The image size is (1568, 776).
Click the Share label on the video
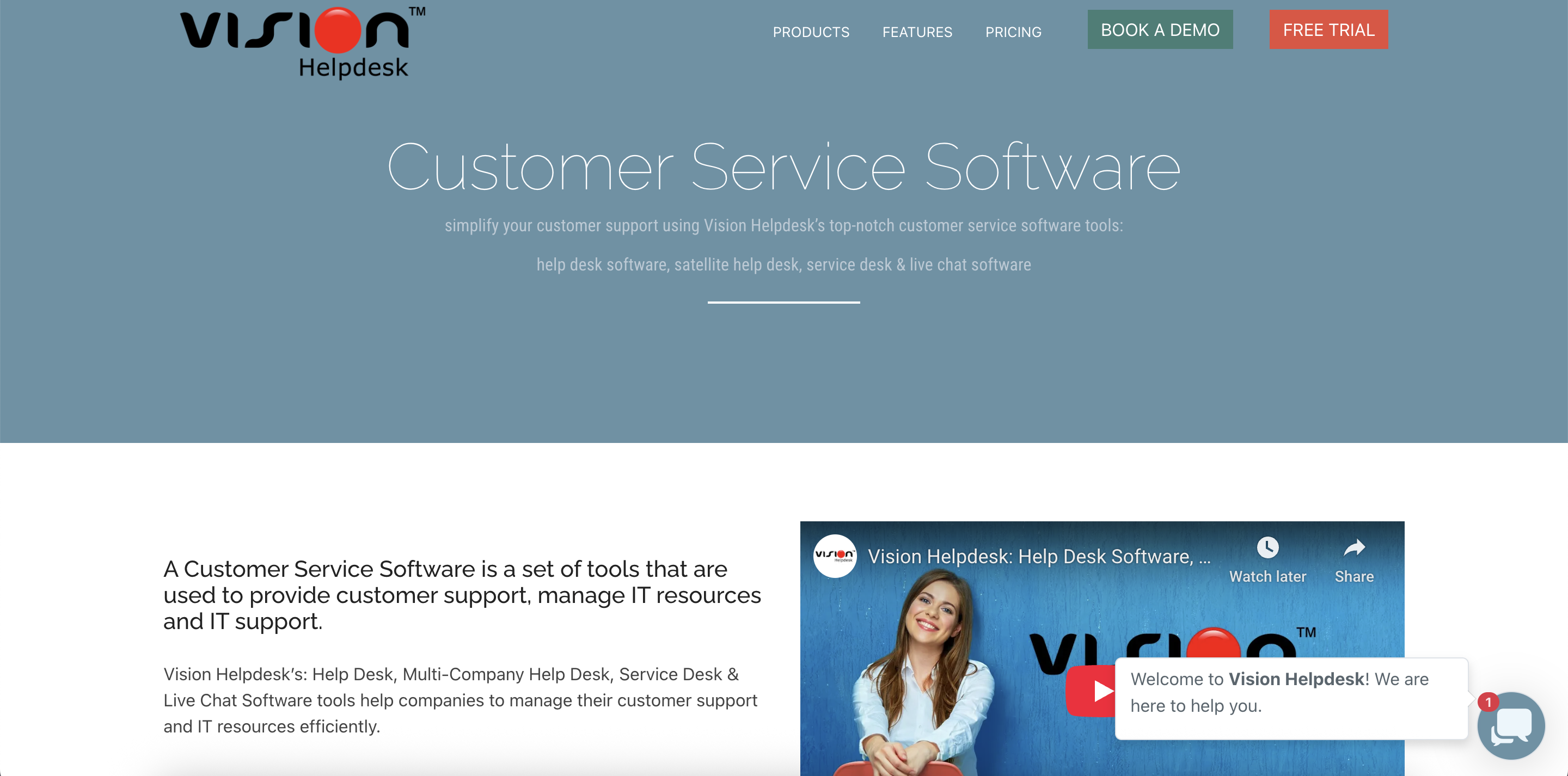1353,576
